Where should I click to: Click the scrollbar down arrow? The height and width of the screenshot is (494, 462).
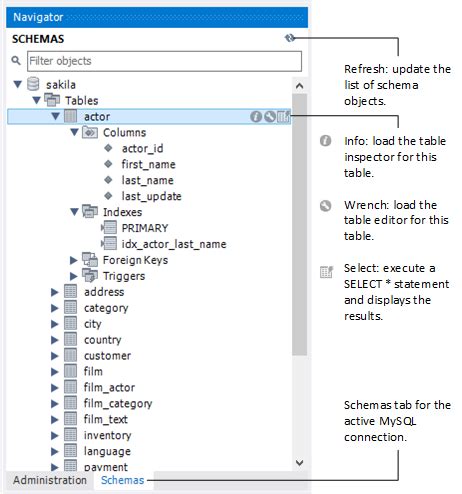click(x=300, y=463)
